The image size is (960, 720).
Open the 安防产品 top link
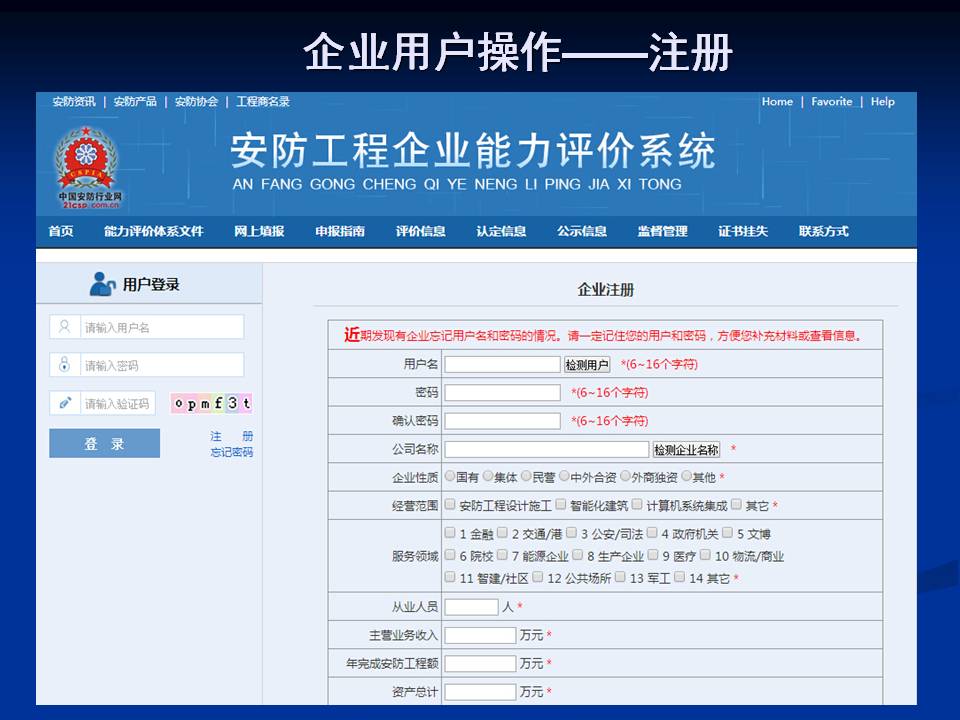(x=135, y=102)
